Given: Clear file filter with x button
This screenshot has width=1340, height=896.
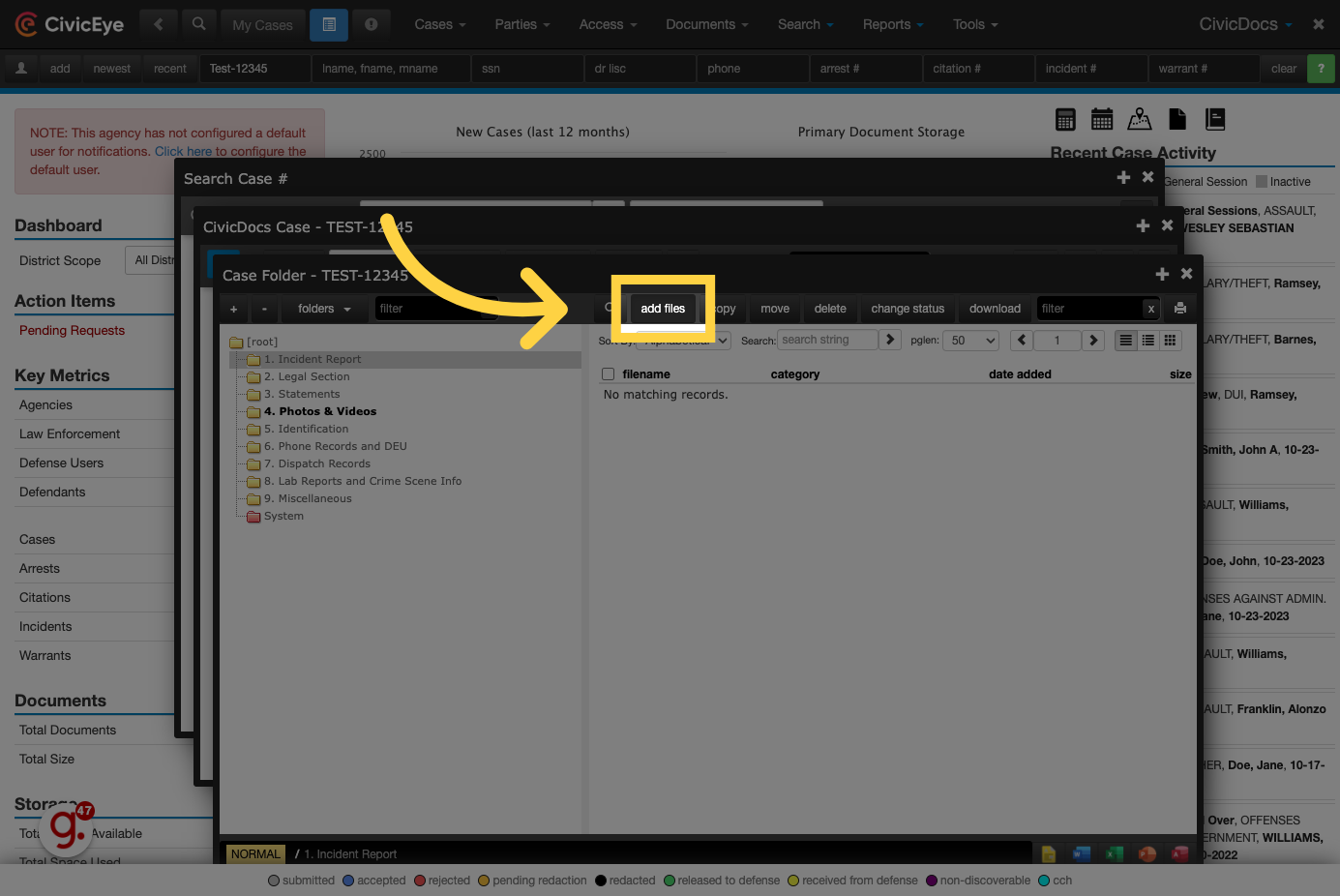Looking at the screenshot, I should pyautogui.click(x=1150, y=309).
